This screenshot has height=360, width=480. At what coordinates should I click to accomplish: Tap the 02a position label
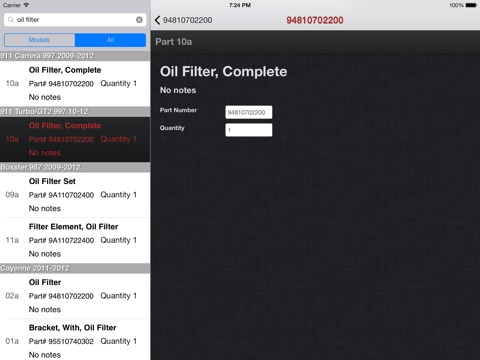click(12, 296)
